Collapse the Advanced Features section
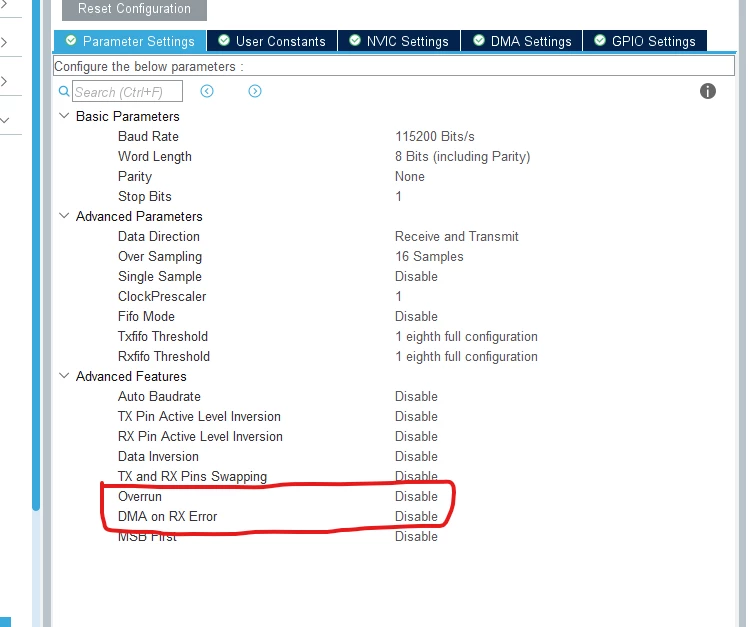 pyautogui.click(x=64, y=376)
